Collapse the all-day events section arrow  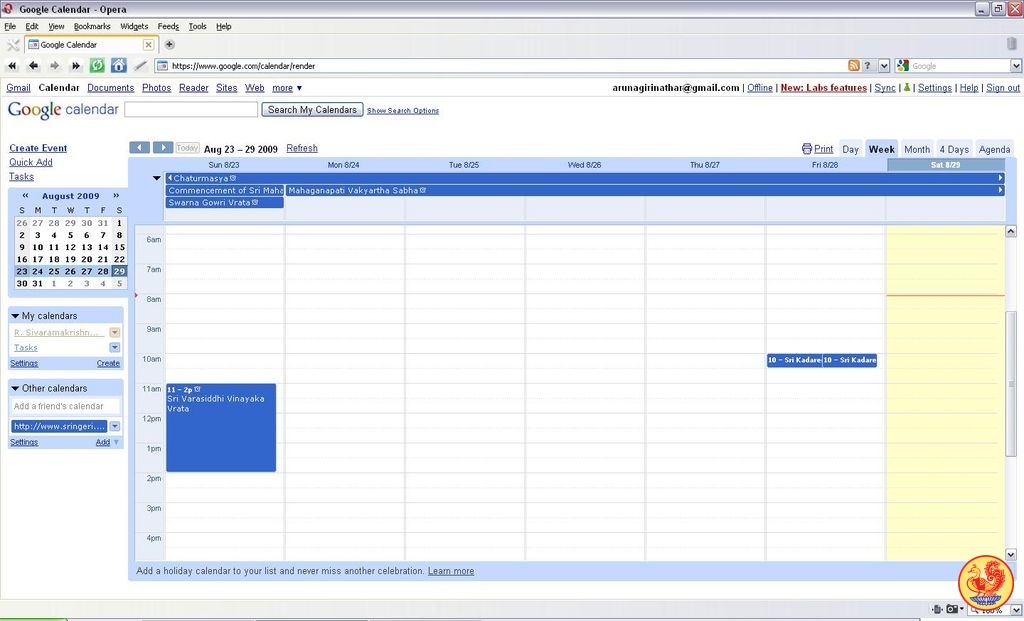pyautogui.click(x=157, y=178)
